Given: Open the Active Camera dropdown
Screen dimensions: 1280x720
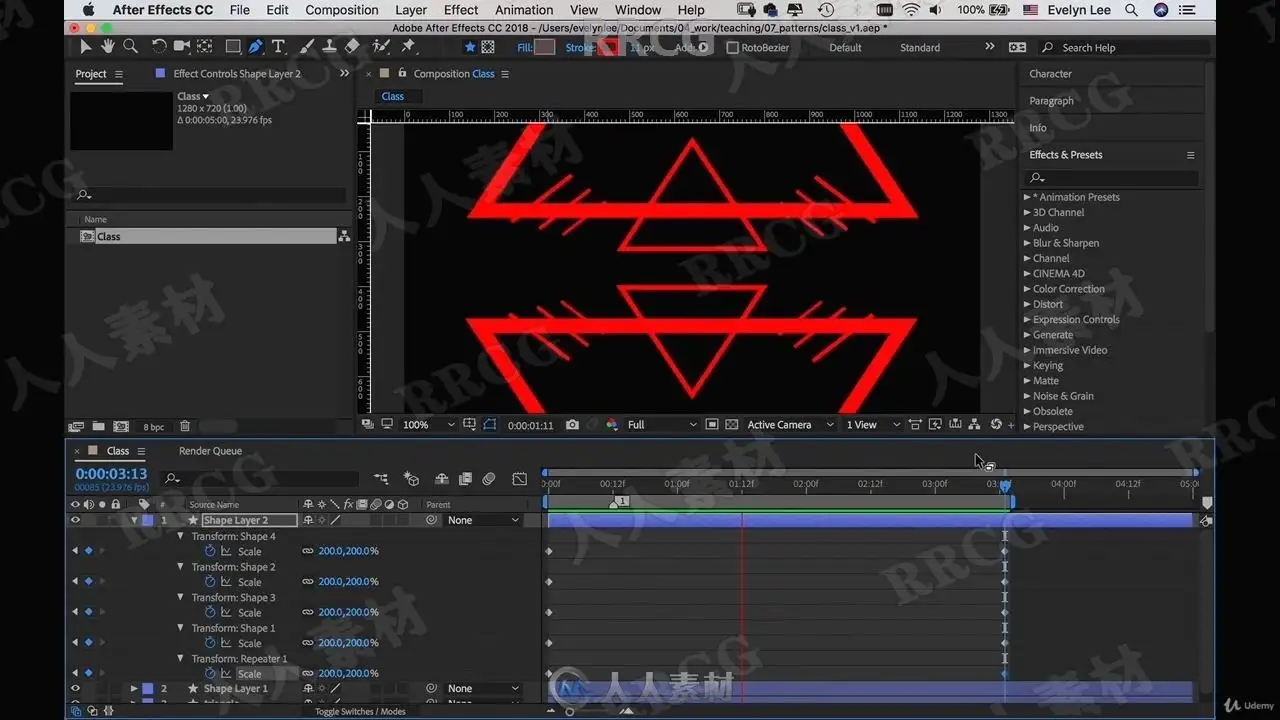Looking at the screenshot, I should click(790, 425).
